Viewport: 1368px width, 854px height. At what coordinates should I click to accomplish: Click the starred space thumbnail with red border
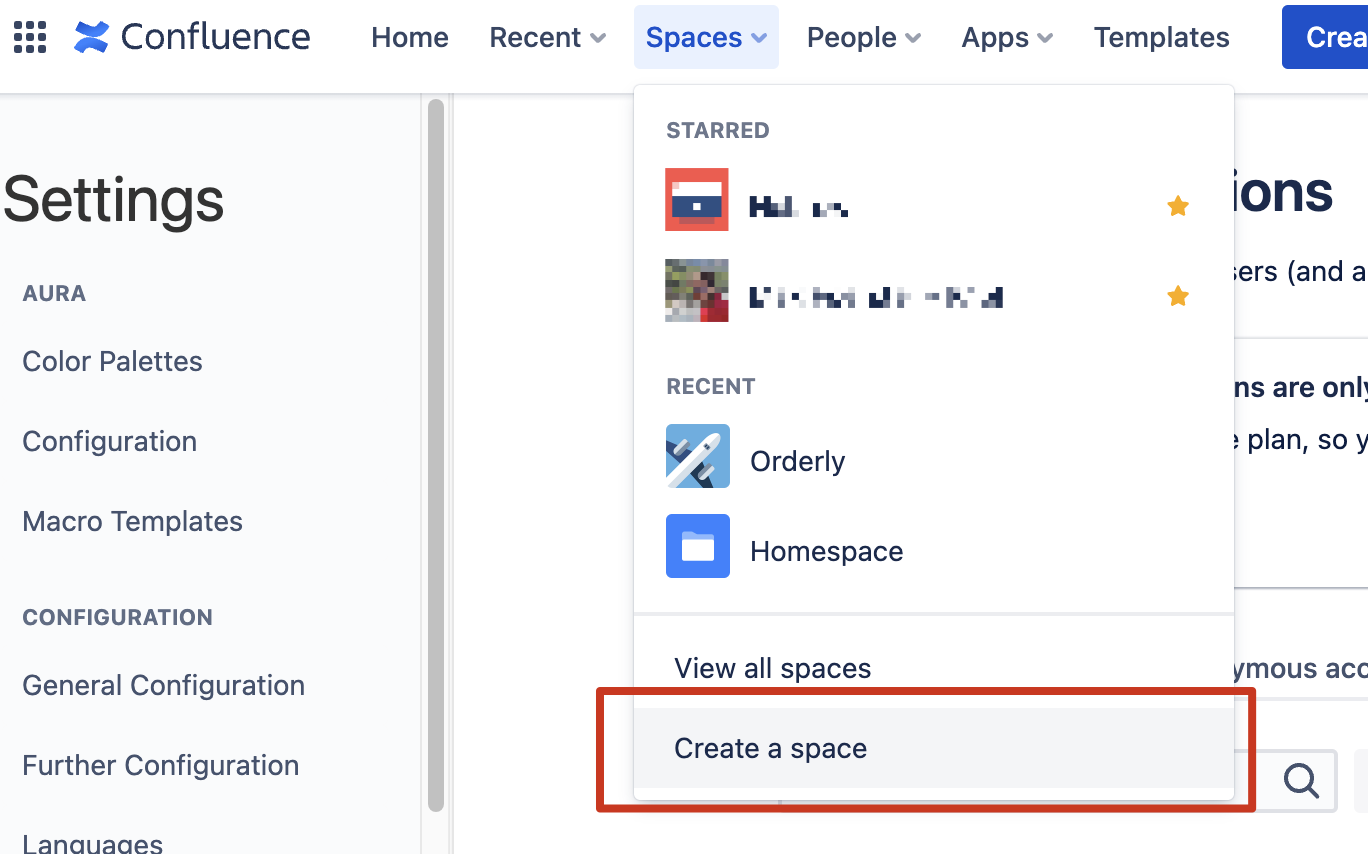(697, 200)
